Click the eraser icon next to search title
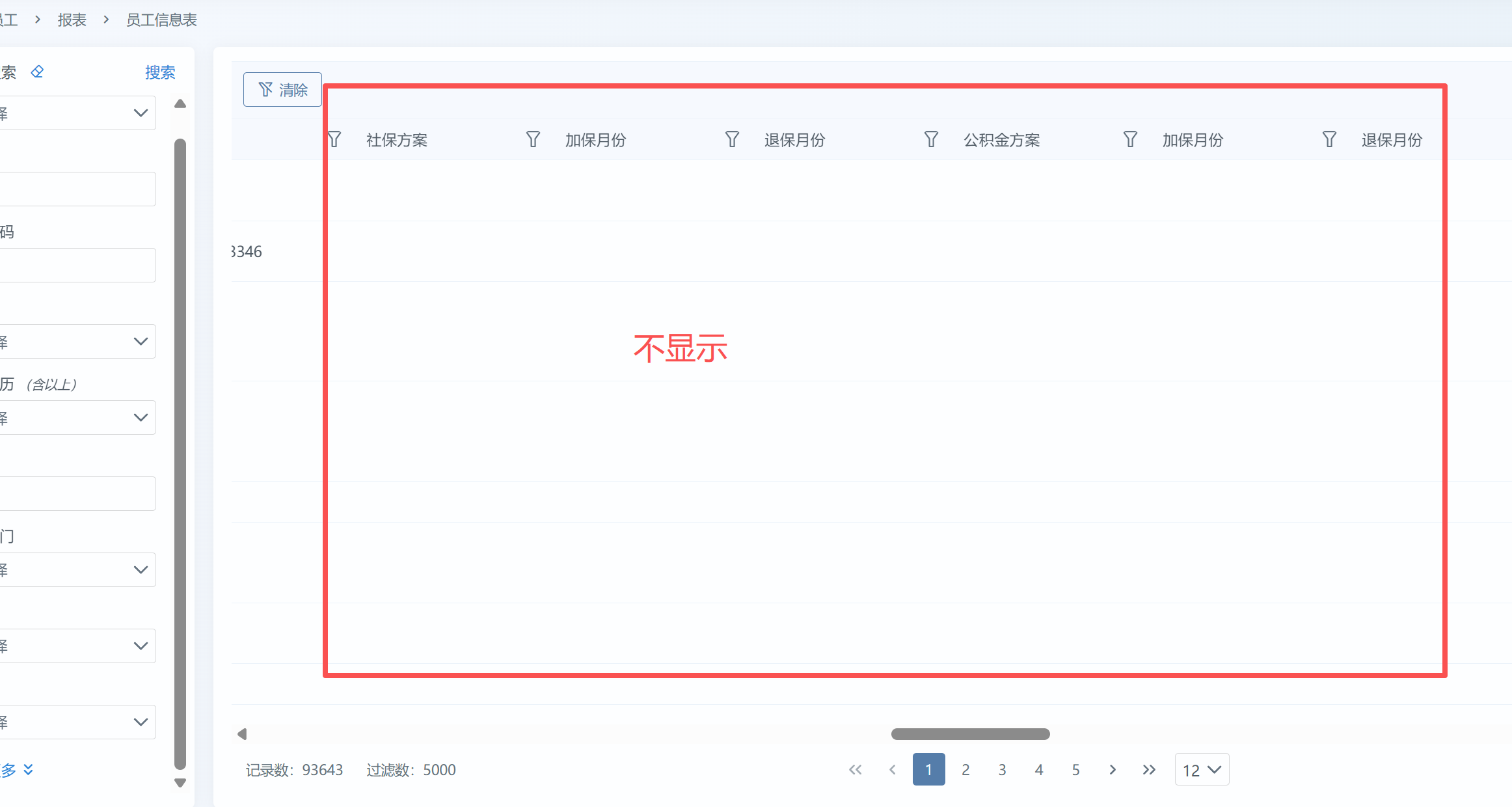Viewport: 1512px width, 807px height. tap(37, 72)
